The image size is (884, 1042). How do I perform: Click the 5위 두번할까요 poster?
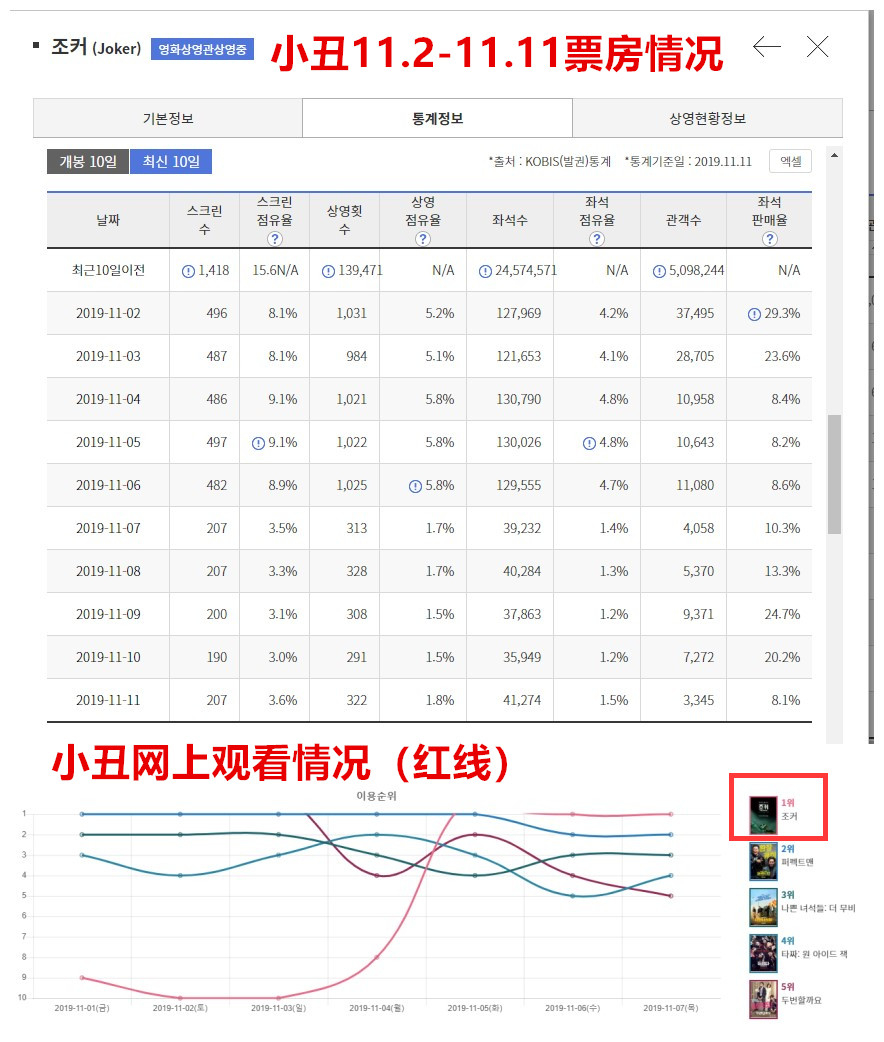coord(762,1001)
